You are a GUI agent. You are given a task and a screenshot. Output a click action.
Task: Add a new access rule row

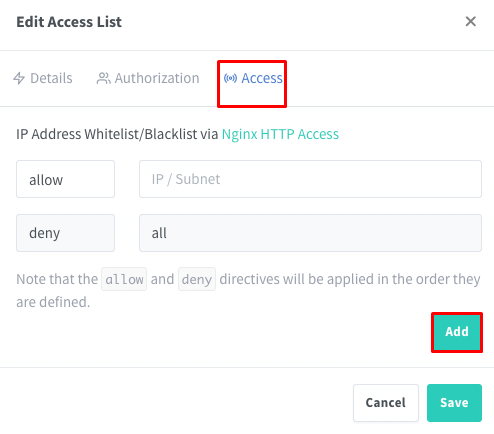(x=457, y=332)
